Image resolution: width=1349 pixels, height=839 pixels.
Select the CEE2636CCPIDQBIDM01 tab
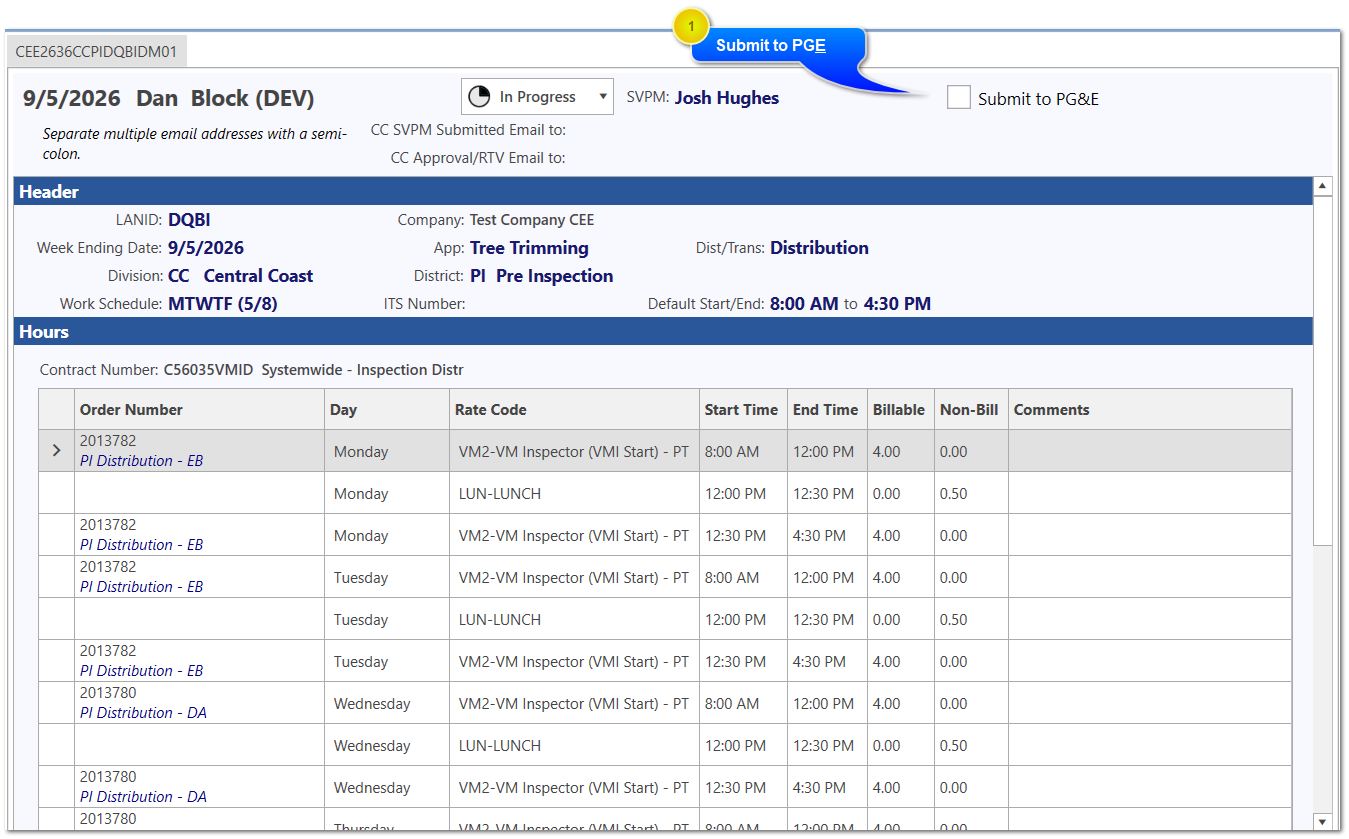(x=96, y=52)
